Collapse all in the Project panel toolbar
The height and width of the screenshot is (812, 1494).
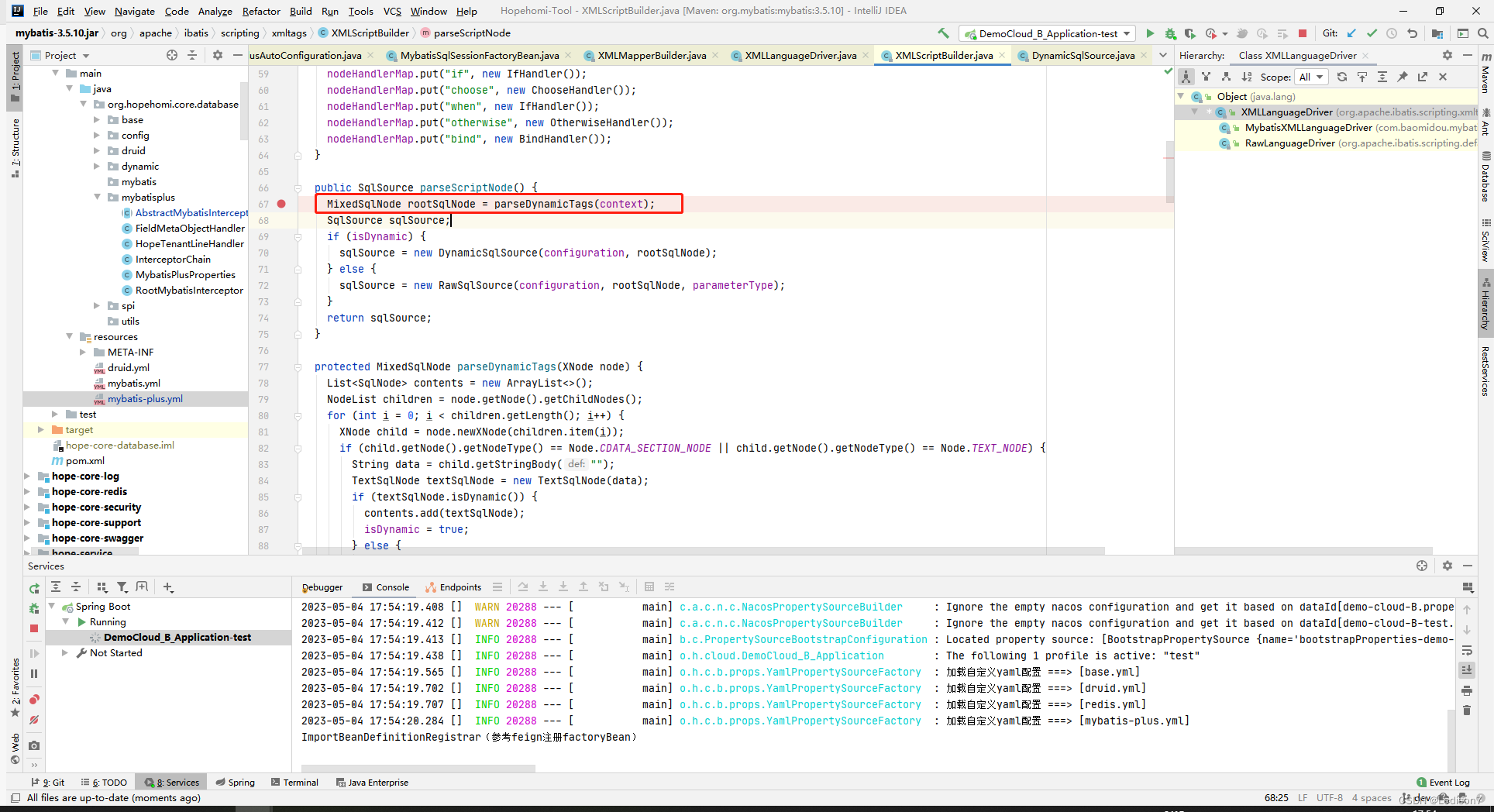point(192,55)
